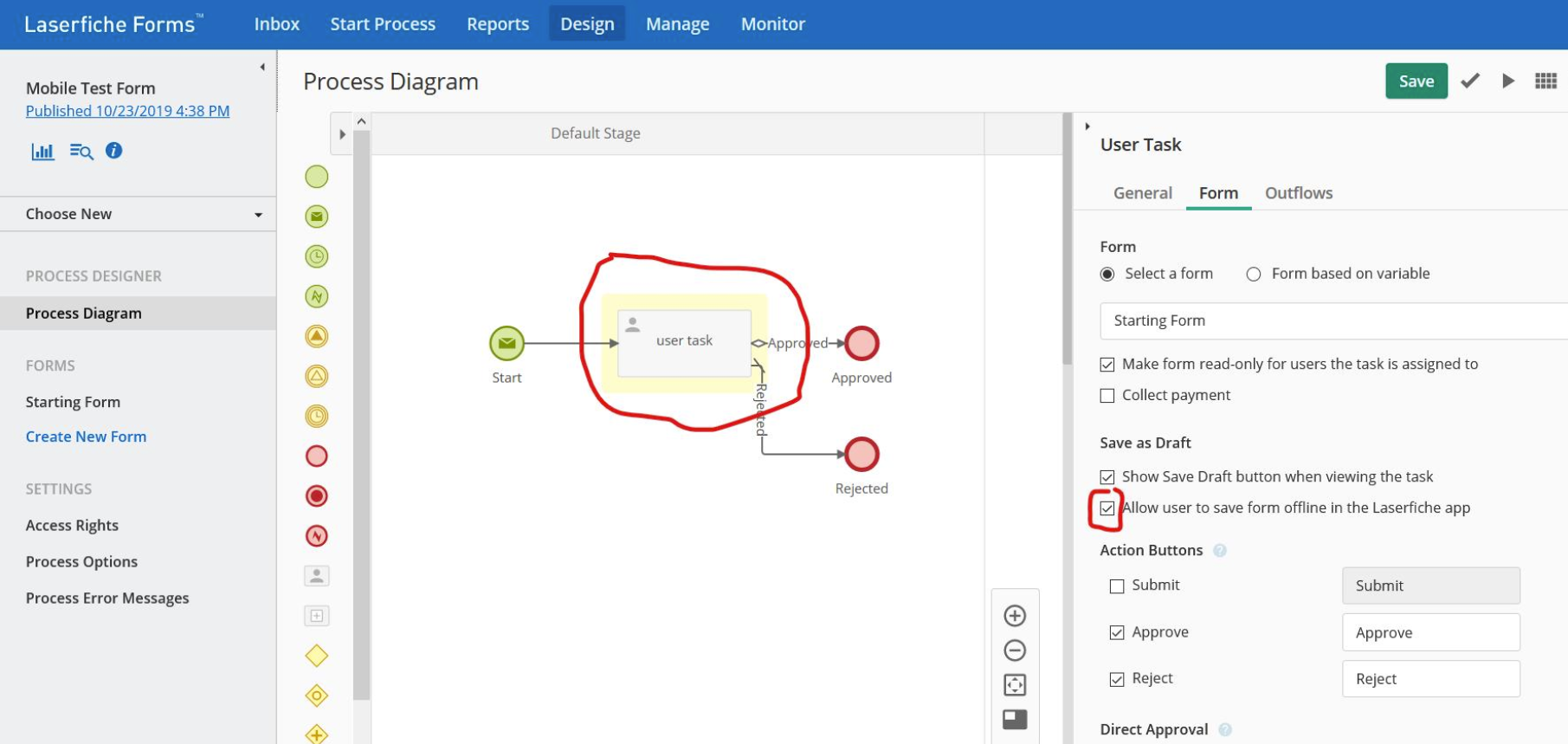Collapse the left sidebar with arrow
The image size is (1568, 744).
coord(262,67)
